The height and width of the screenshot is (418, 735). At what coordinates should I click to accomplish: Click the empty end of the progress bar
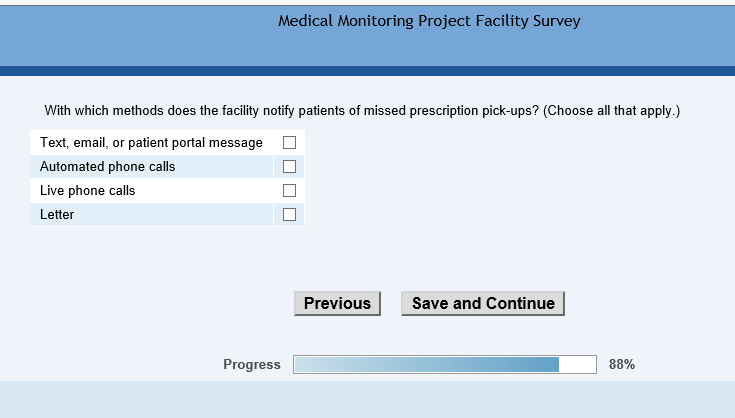pos(577,365)
